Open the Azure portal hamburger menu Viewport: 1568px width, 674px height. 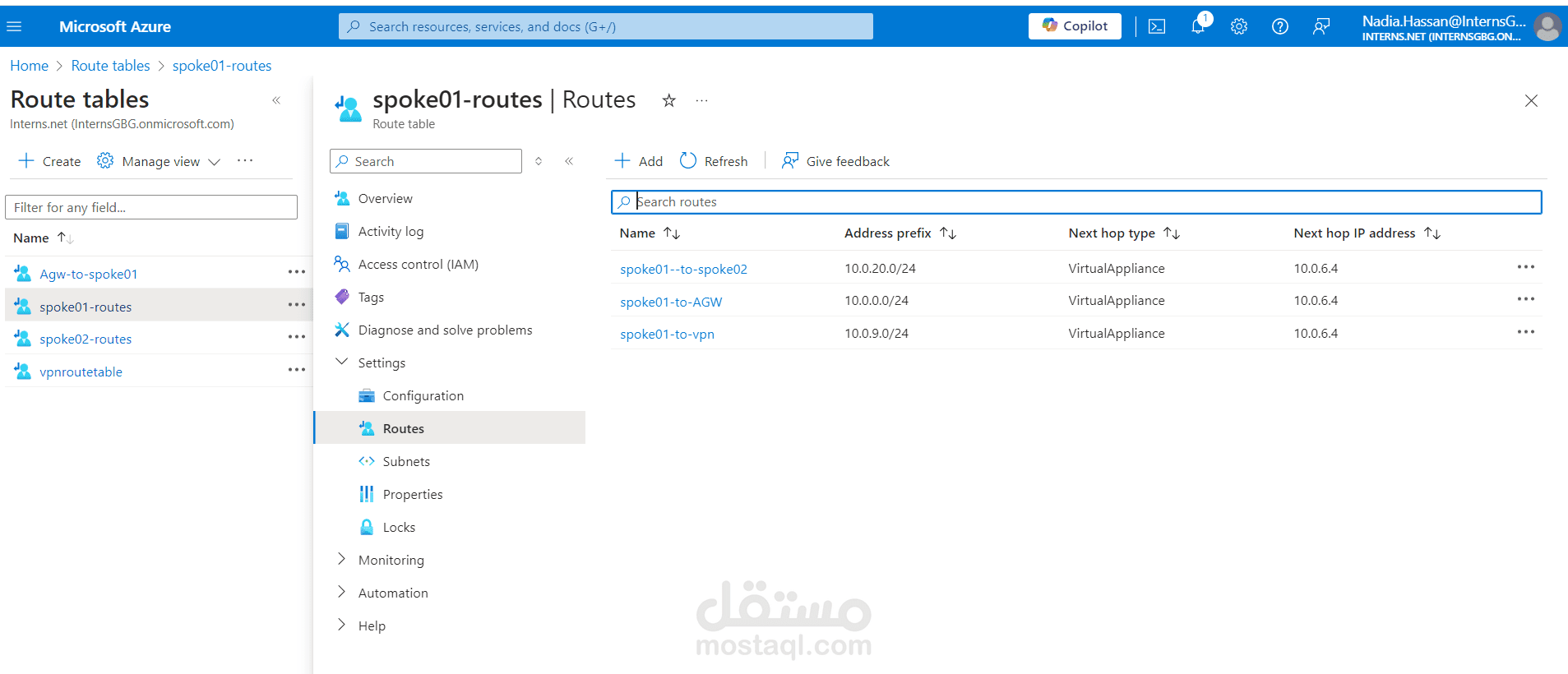click(x=14, y=26)
